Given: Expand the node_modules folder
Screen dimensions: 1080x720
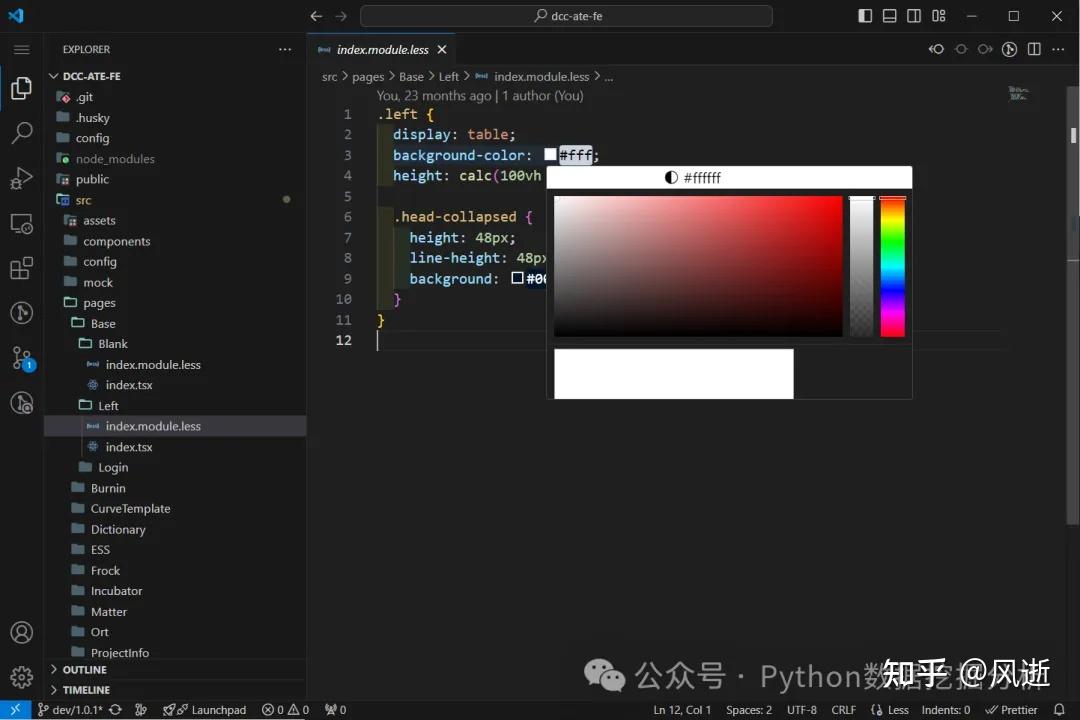Looking at the screenshot, I should click(176, 158).
